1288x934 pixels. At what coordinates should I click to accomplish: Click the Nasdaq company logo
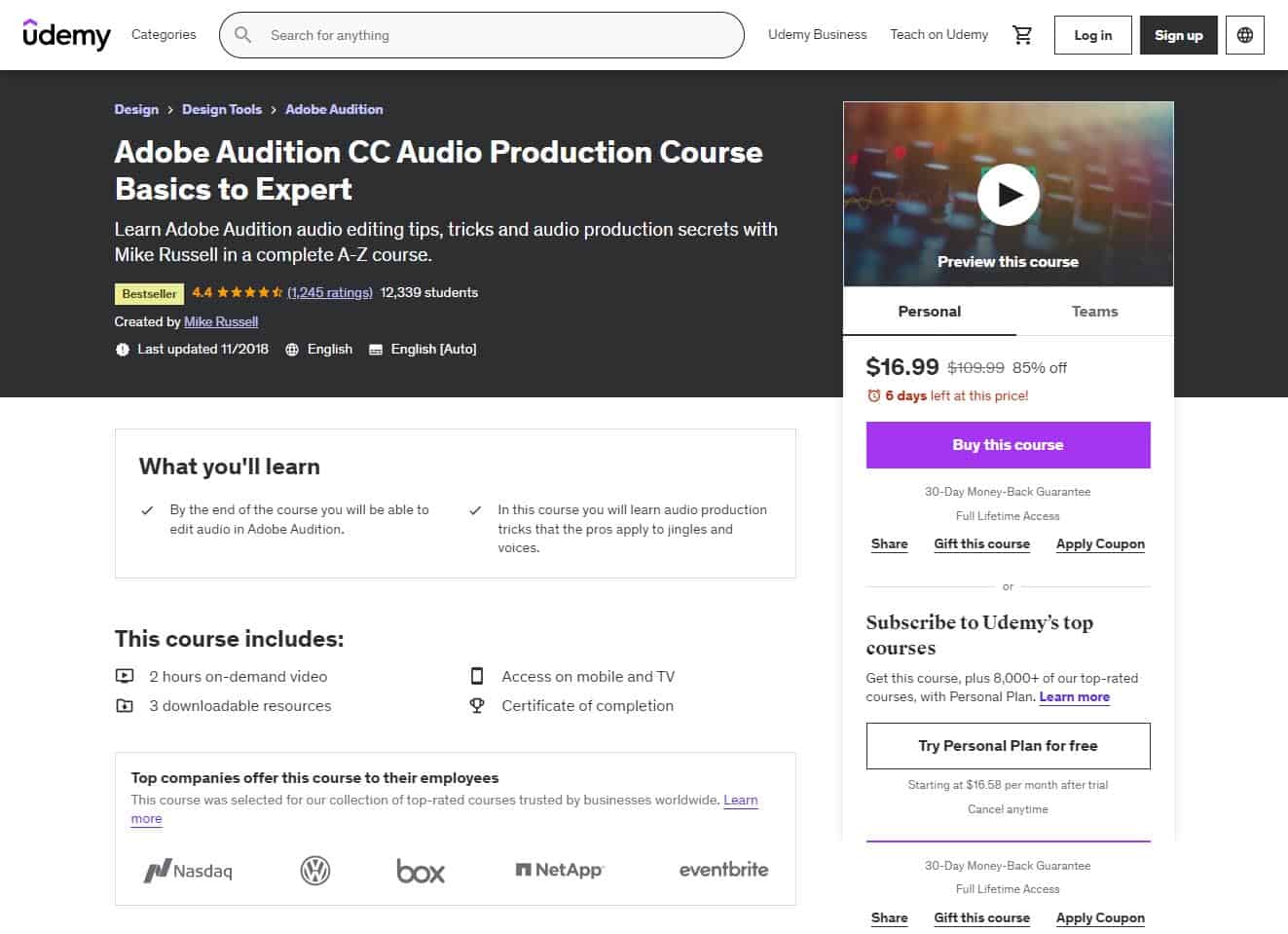[x=188, y=871]
